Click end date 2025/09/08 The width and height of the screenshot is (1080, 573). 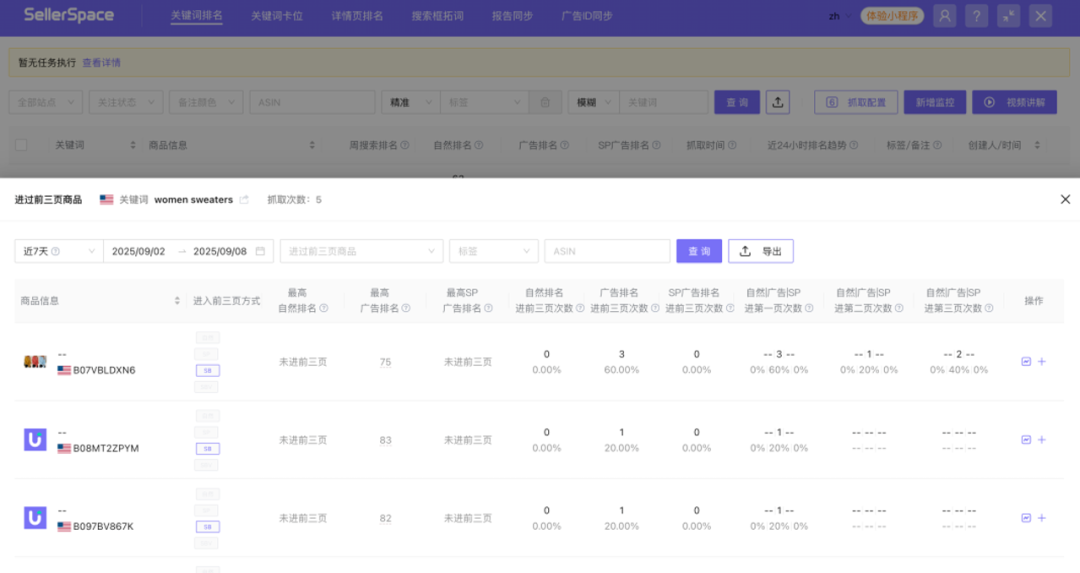pos(220,251)
